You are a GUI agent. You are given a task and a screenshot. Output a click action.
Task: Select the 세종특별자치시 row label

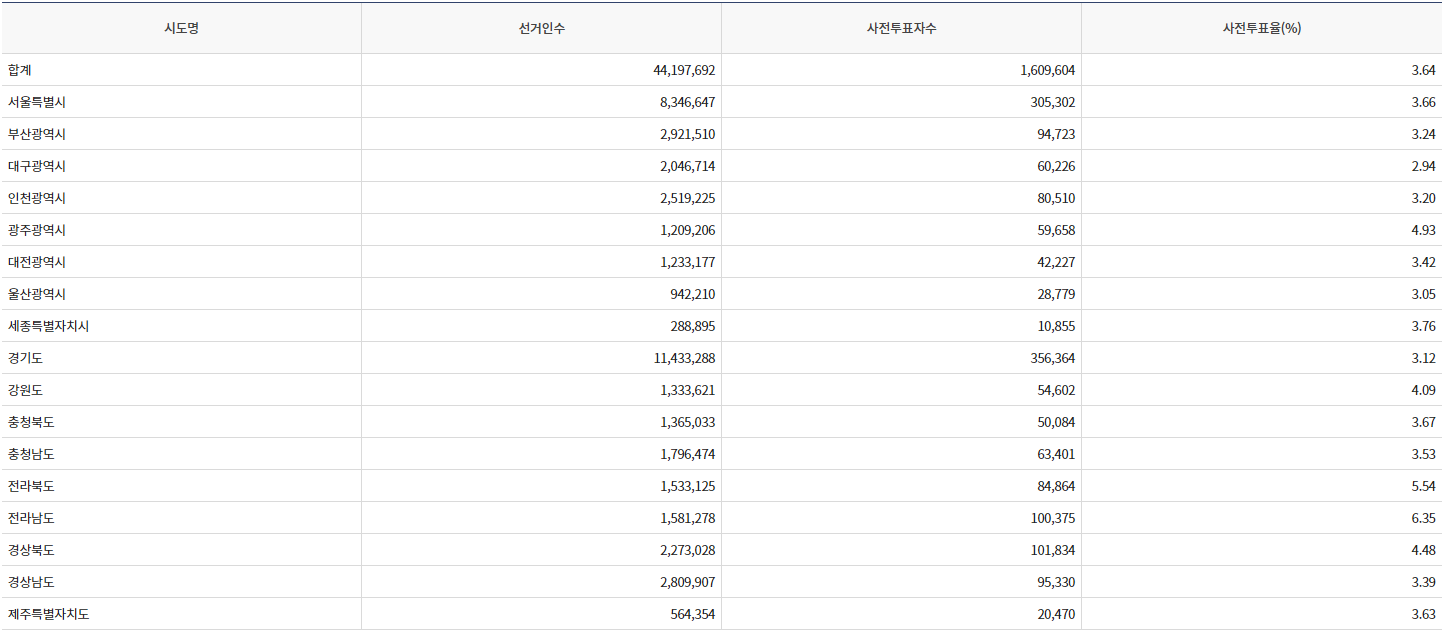[x=48, y=326]
